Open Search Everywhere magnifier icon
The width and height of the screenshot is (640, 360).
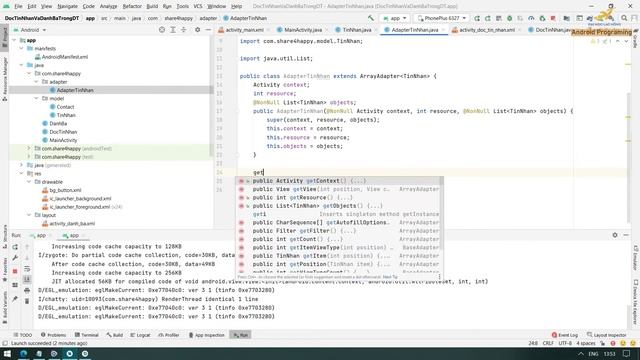coord(624,18)
